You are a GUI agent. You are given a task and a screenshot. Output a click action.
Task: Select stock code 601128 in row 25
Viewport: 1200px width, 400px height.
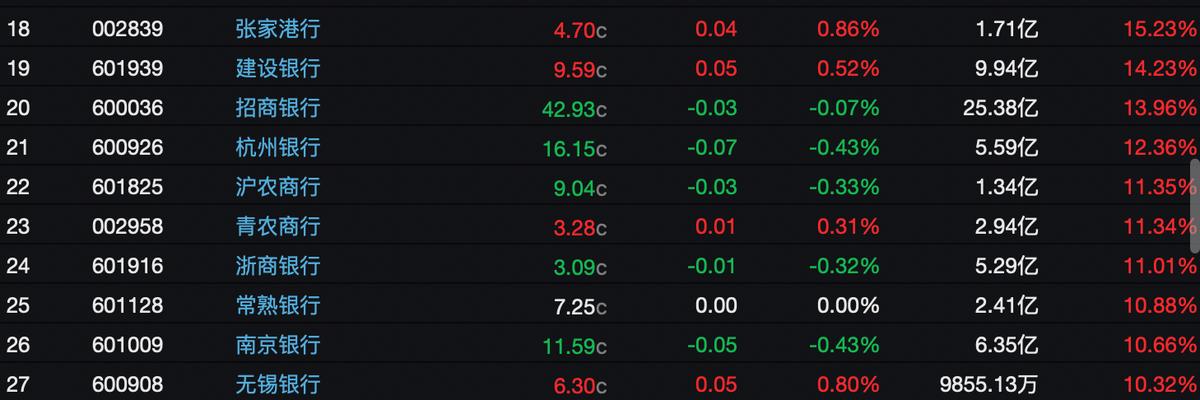pos(127,305)
